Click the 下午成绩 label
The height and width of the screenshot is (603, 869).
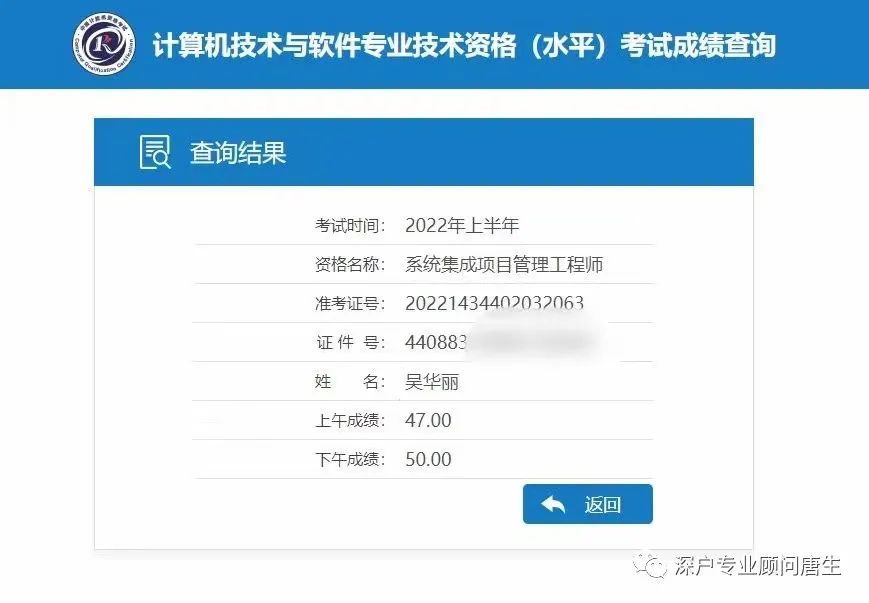coord(350,459)
